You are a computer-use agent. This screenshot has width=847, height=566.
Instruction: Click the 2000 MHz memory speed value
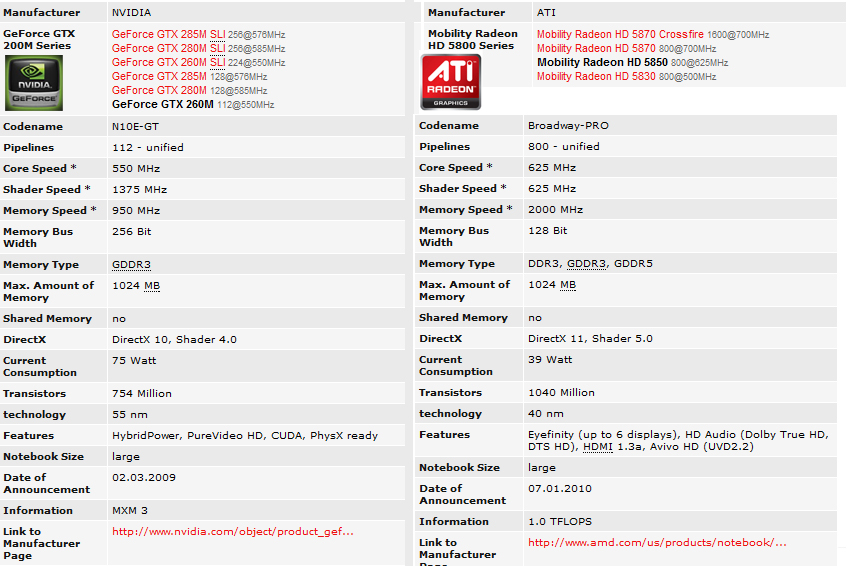tap(555, 210)
